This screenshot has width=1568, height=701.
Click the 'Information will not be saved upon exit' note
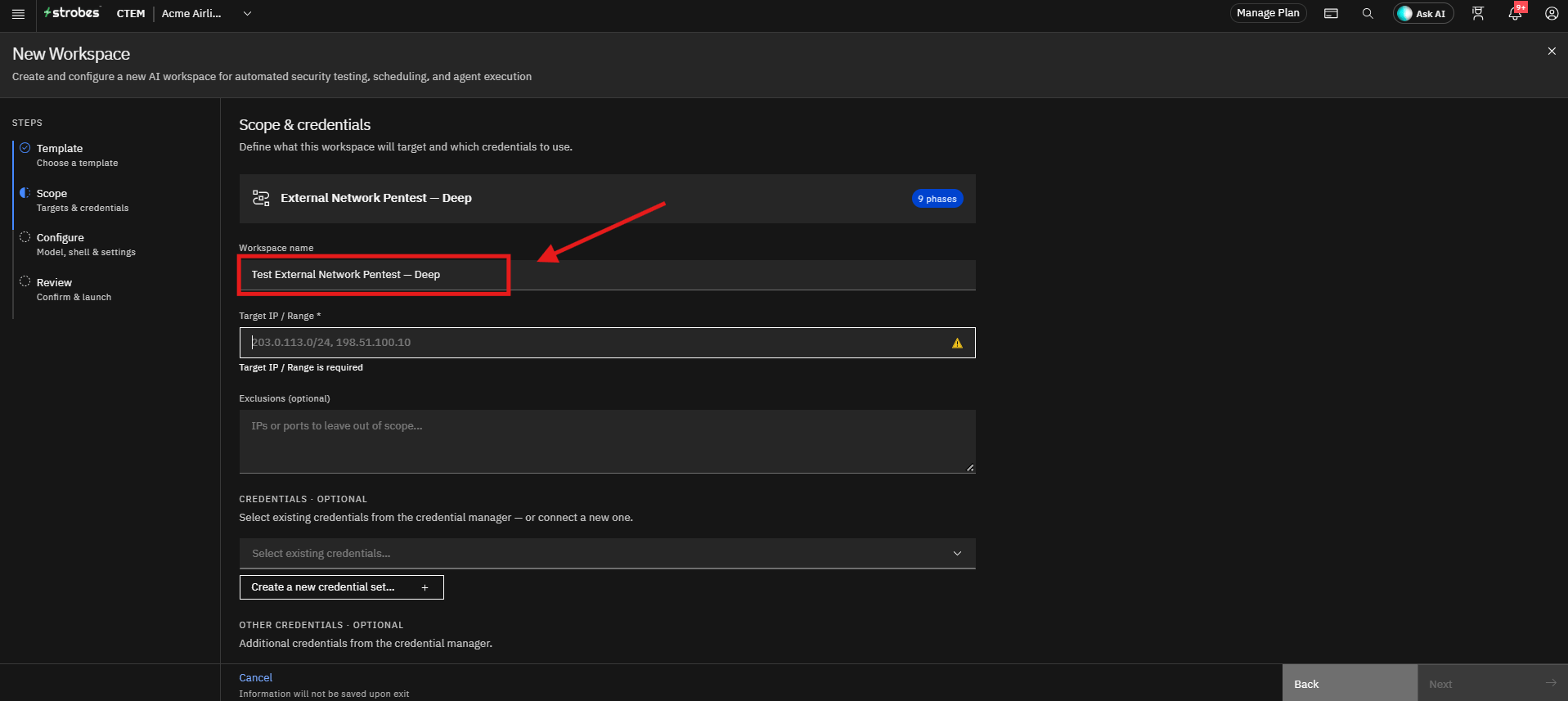[324, 694]
